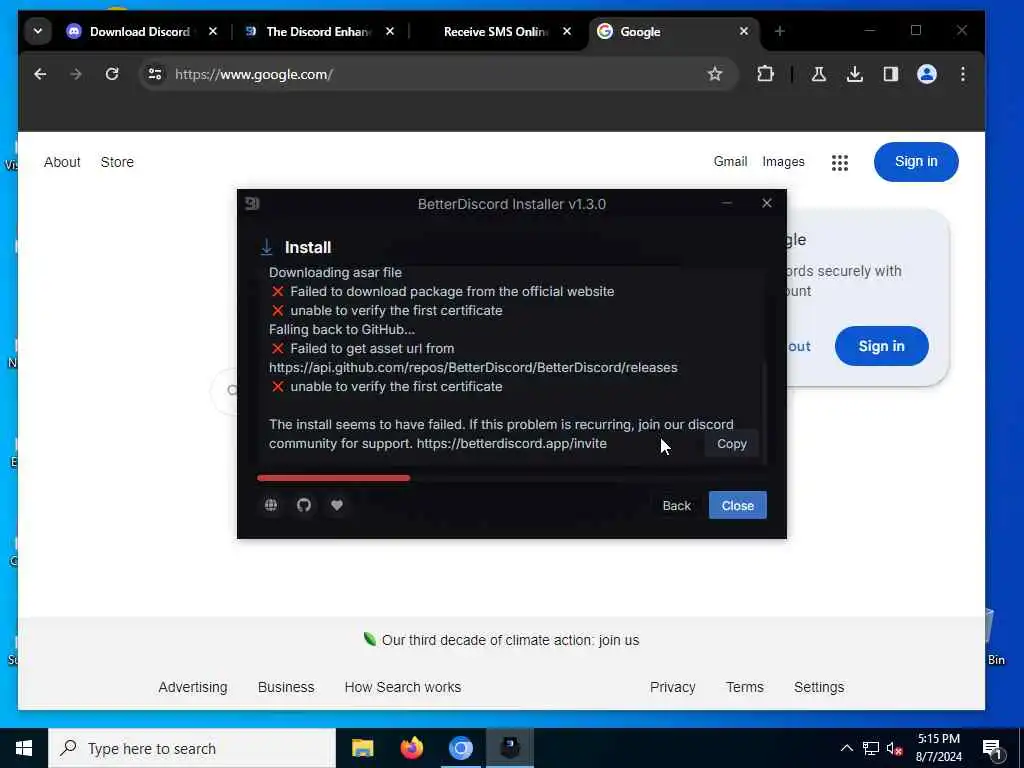Open the Chrome three-dot menu

point(963,74)
